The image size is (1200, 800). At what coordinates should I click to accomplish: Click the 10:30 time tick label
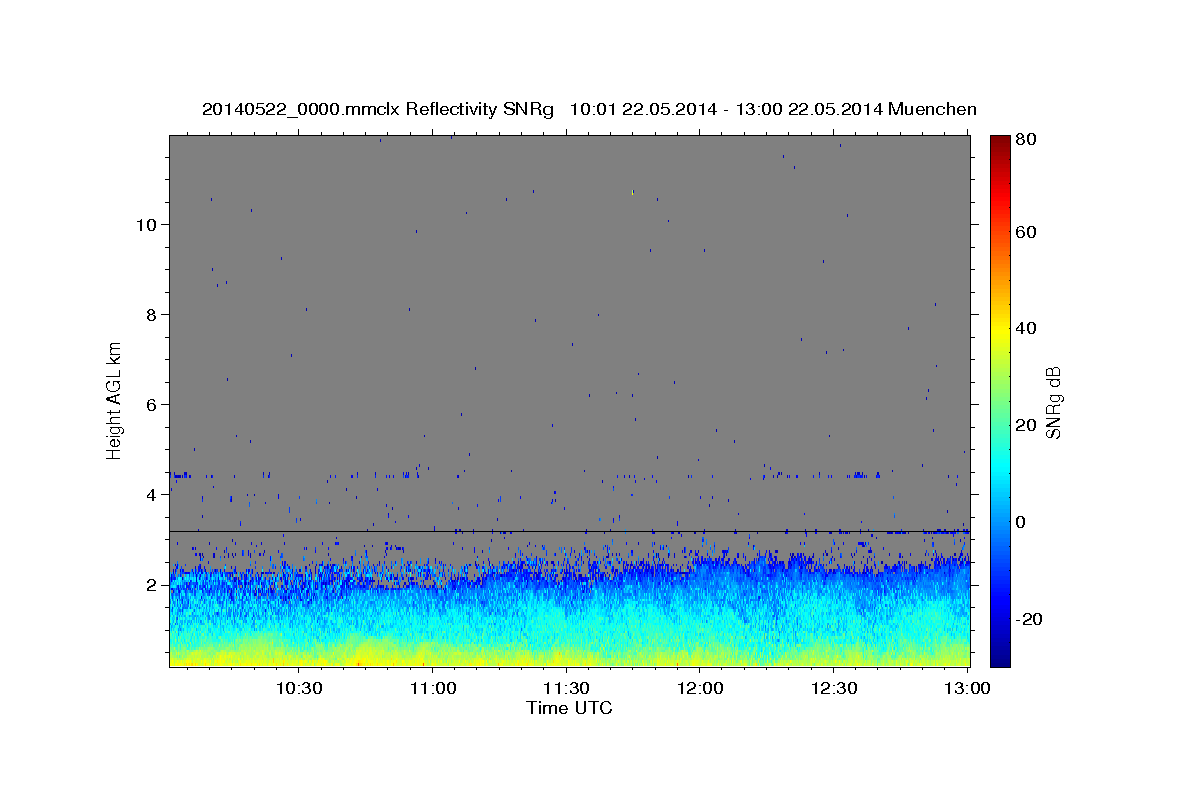pyautogui.click(x=298, y=688)
